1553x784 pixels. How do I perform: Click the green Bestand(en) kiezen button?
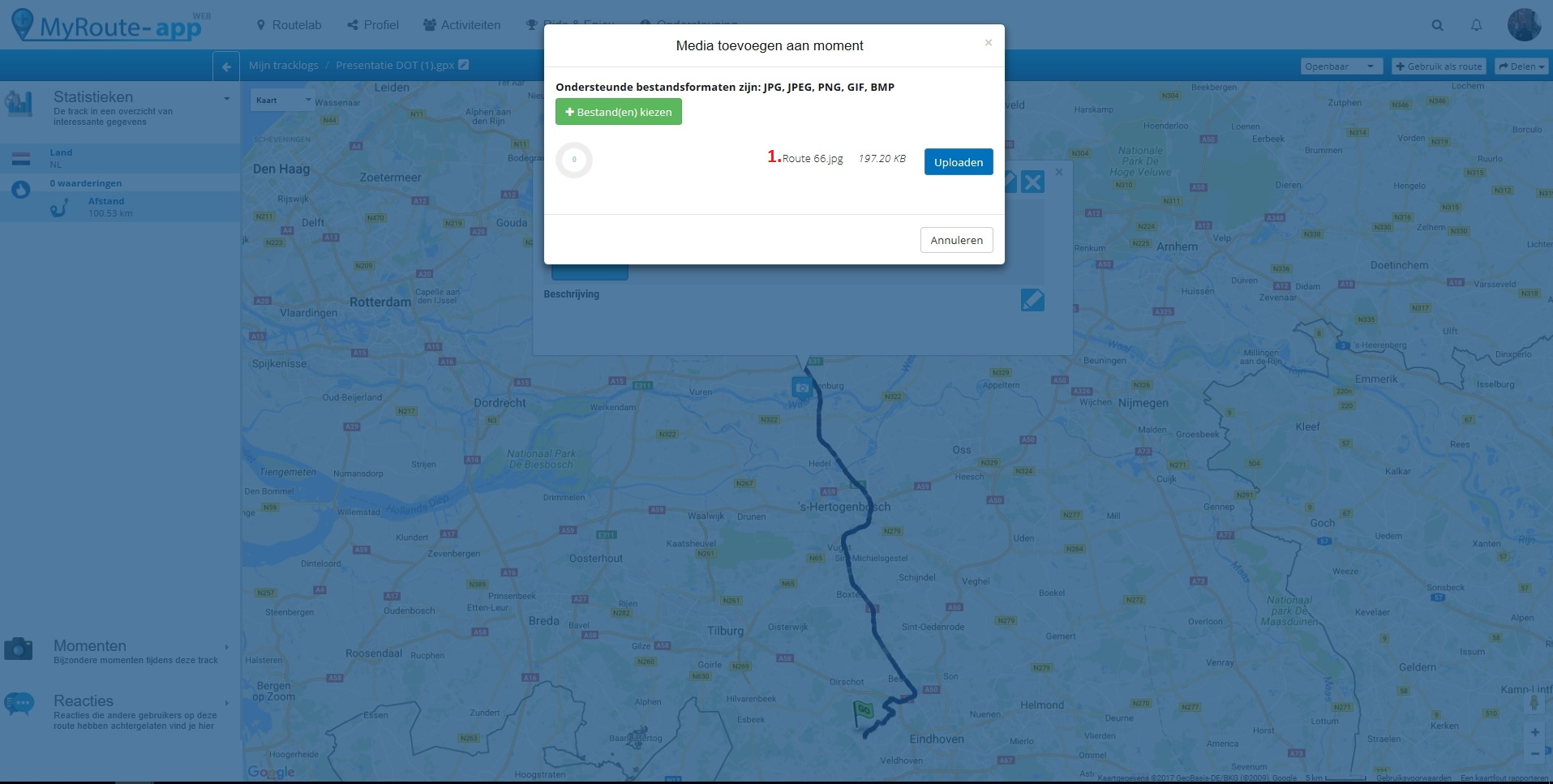[618, 112]
